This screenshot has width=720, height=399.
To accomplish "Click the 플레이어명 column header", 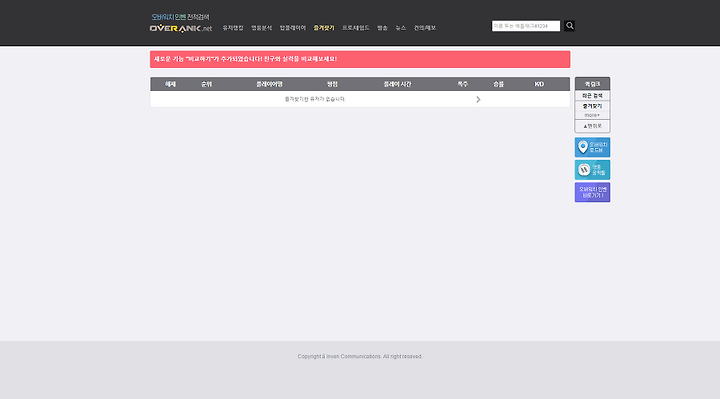I will (269, 84).
